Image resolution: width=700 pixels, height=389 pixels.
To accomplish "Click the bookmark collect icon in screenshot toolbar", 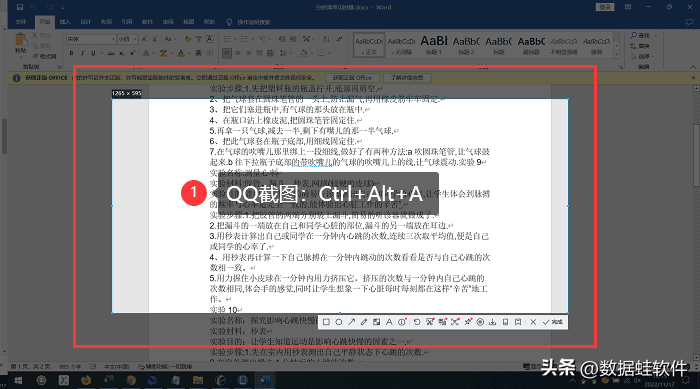I will point(518,322).
